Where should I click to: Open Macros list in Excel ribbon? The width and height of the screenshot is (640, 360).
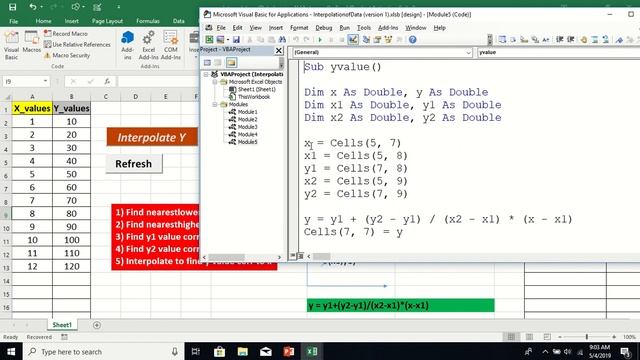pos(31,42)
